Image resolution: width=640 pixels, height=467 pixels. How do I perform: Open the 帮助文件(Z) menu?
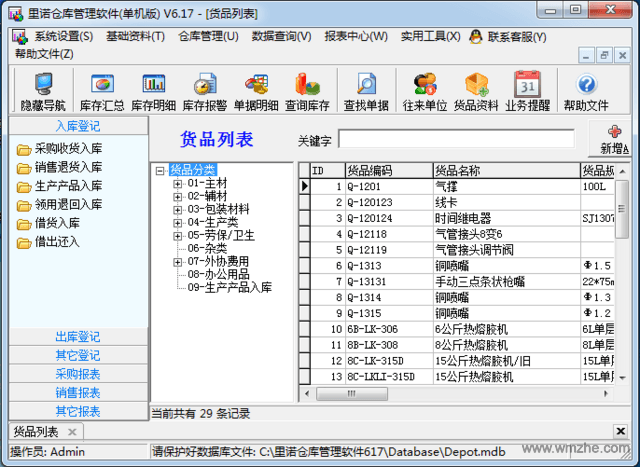44,54
